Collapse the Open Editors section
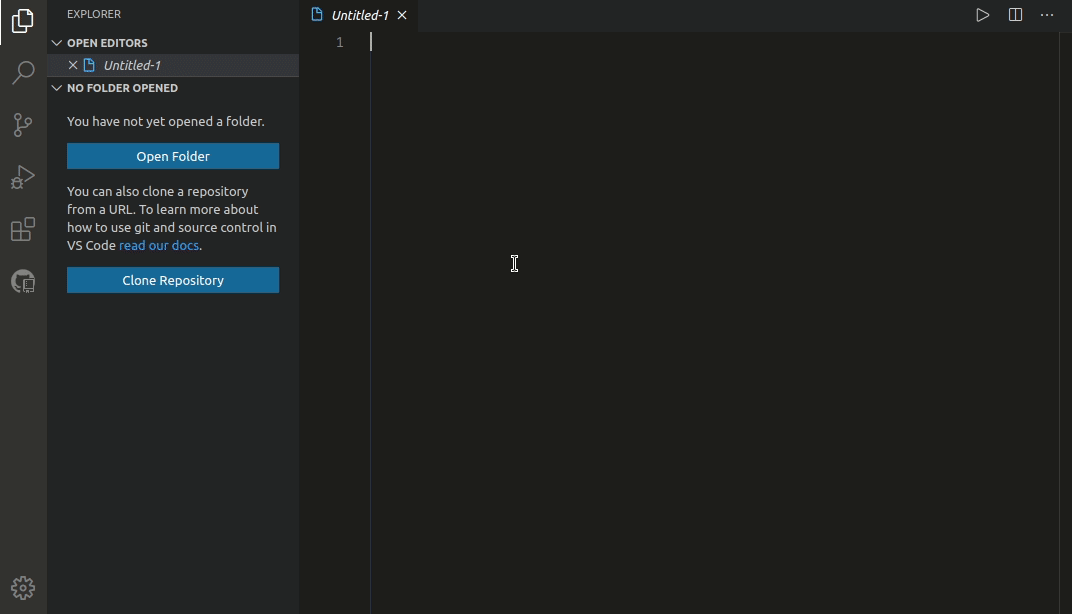Image resolution: width=1072 pixels, height=614 pixels. 57,42
